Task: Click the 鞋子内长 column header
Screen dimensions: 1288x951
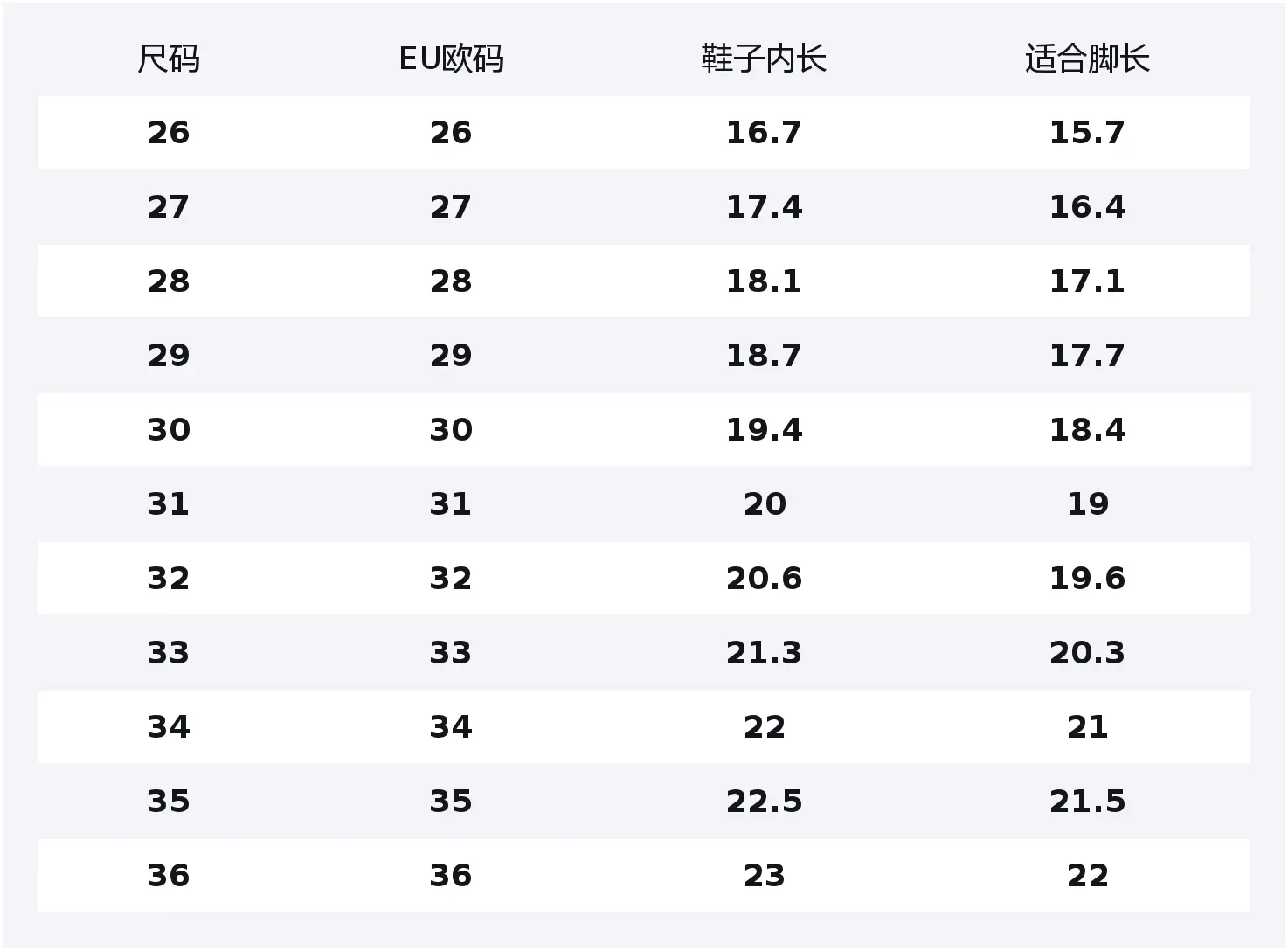Action: (x=764, y=59)
